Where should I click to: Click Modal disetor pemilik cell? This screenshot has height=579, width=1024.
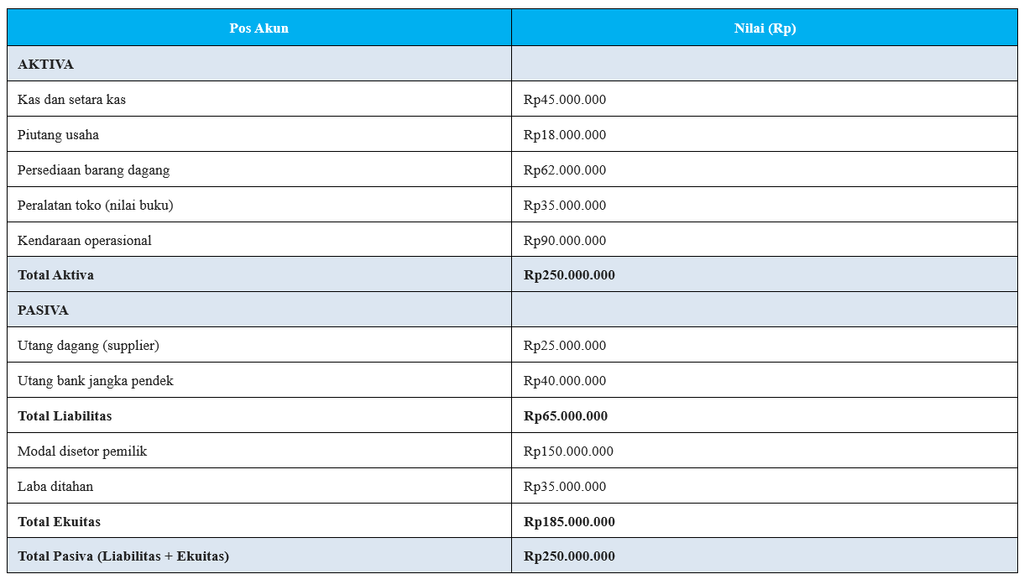point(259,451)
